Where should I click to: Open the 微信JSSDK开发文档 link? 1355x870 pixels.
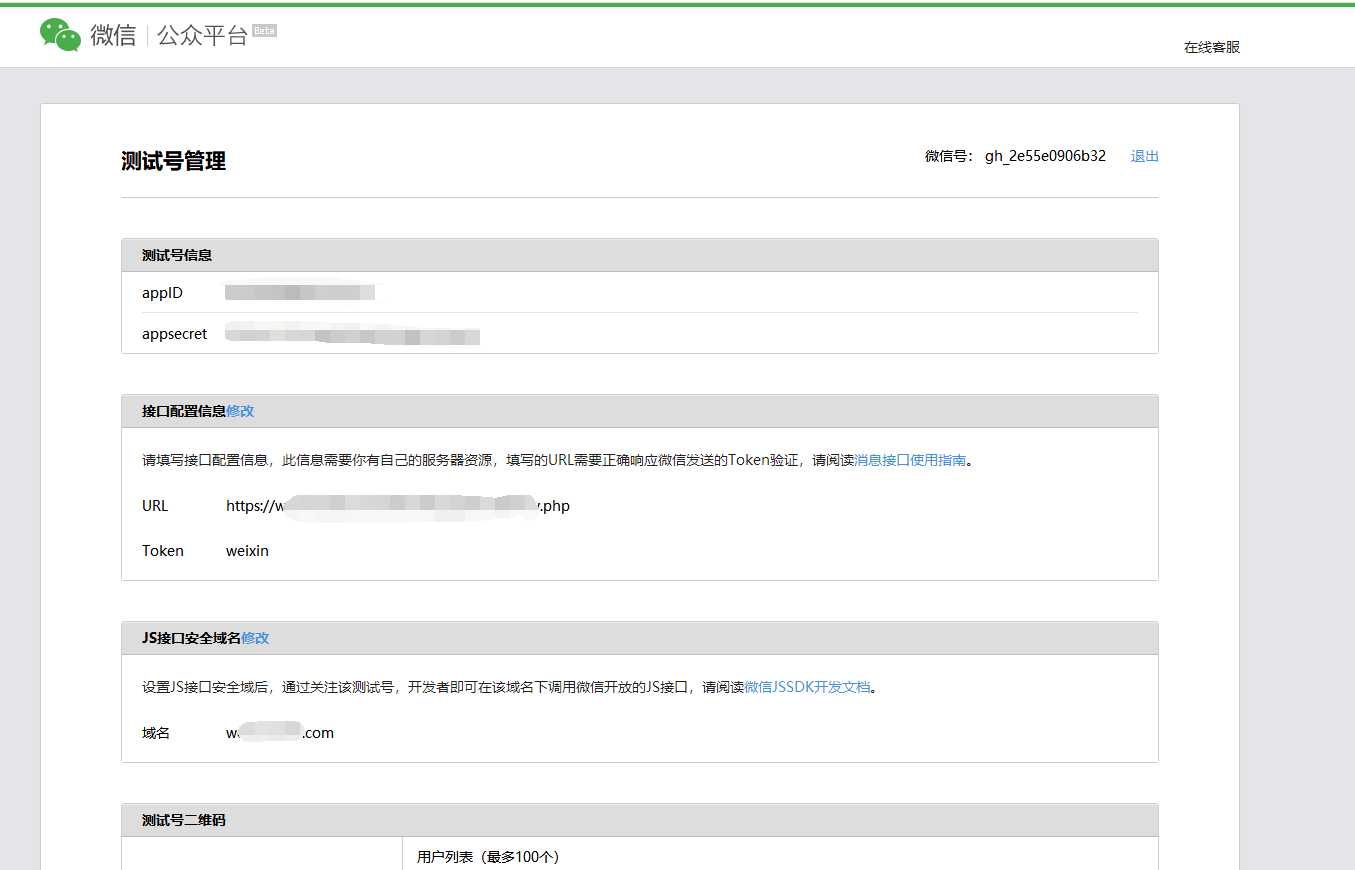click(807, 687)
